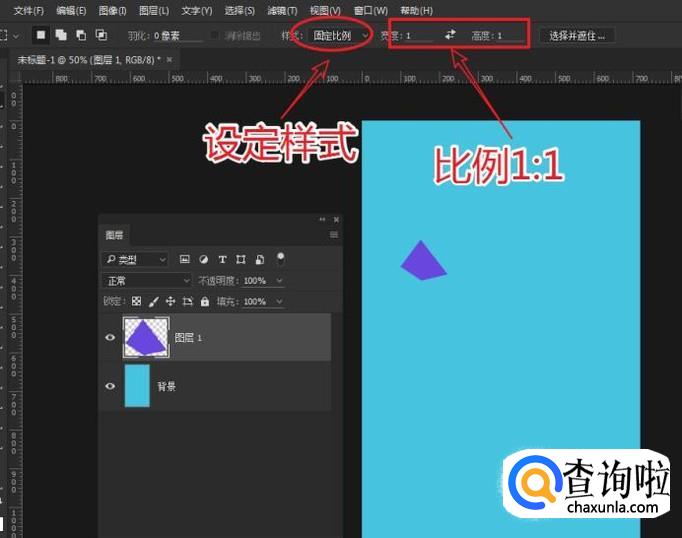Hide 图层 1 layer with eye icon
This screenshot has width=682, height=538.
pyautogui.click(x=110, y=338)
